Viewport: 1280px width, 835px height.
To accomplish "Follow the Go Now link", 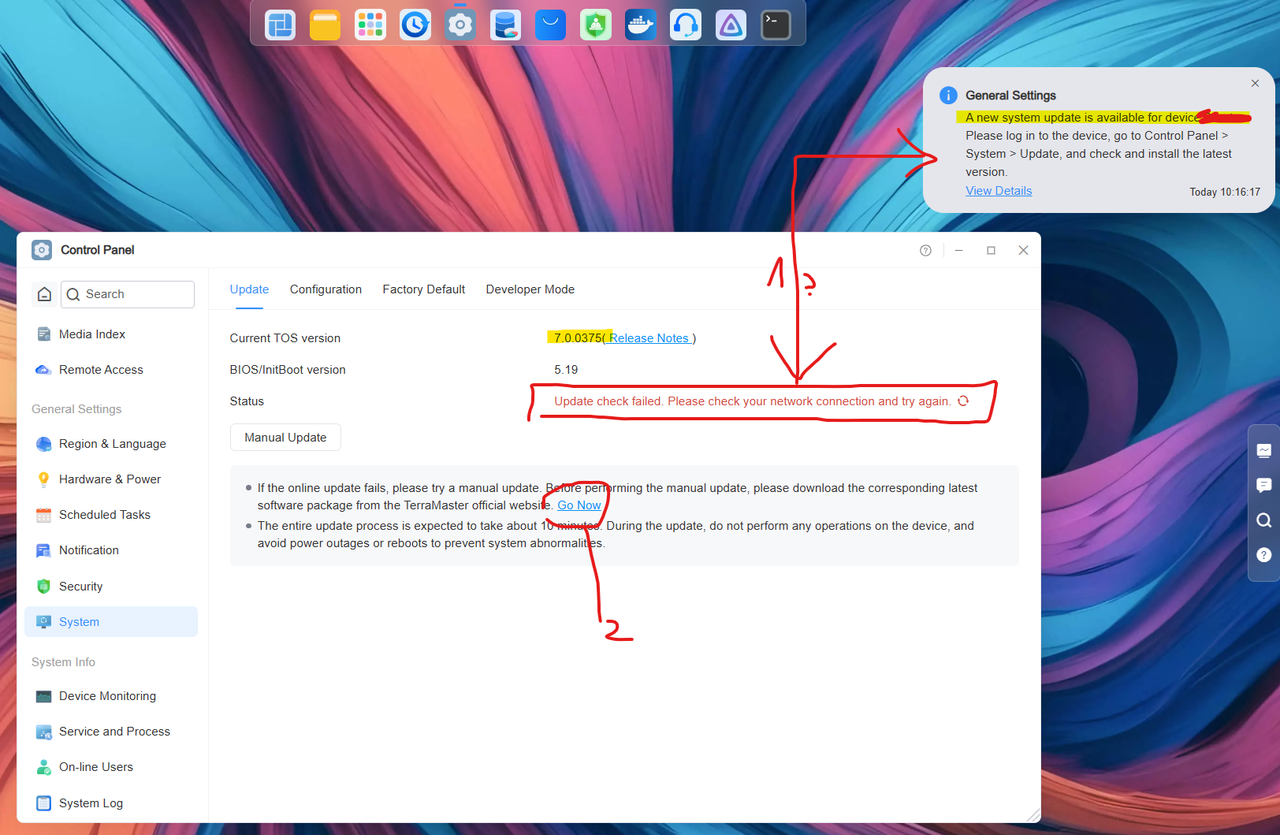I will [x=580, y=505].
